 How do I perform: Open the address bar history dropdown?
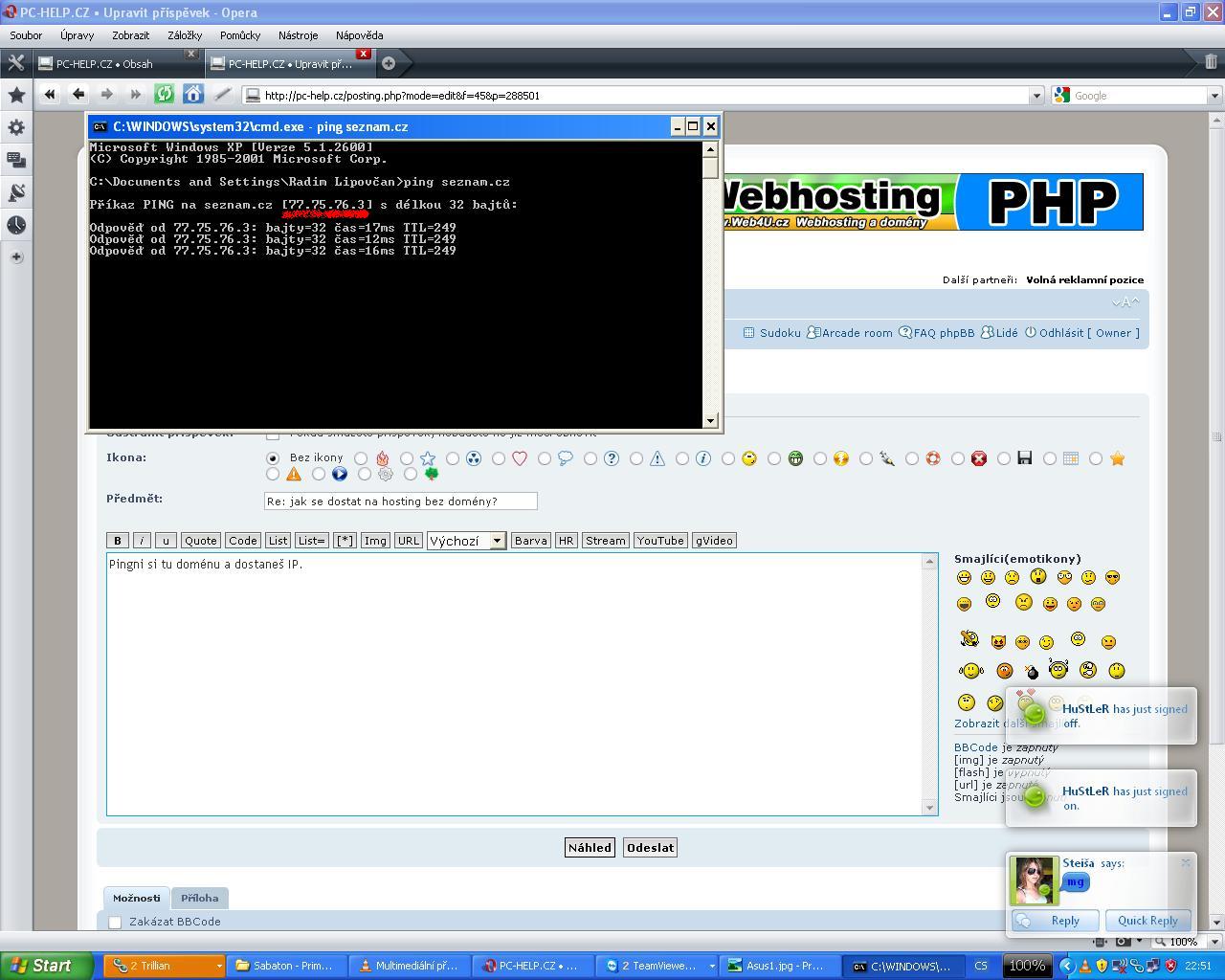point(1036,95)
